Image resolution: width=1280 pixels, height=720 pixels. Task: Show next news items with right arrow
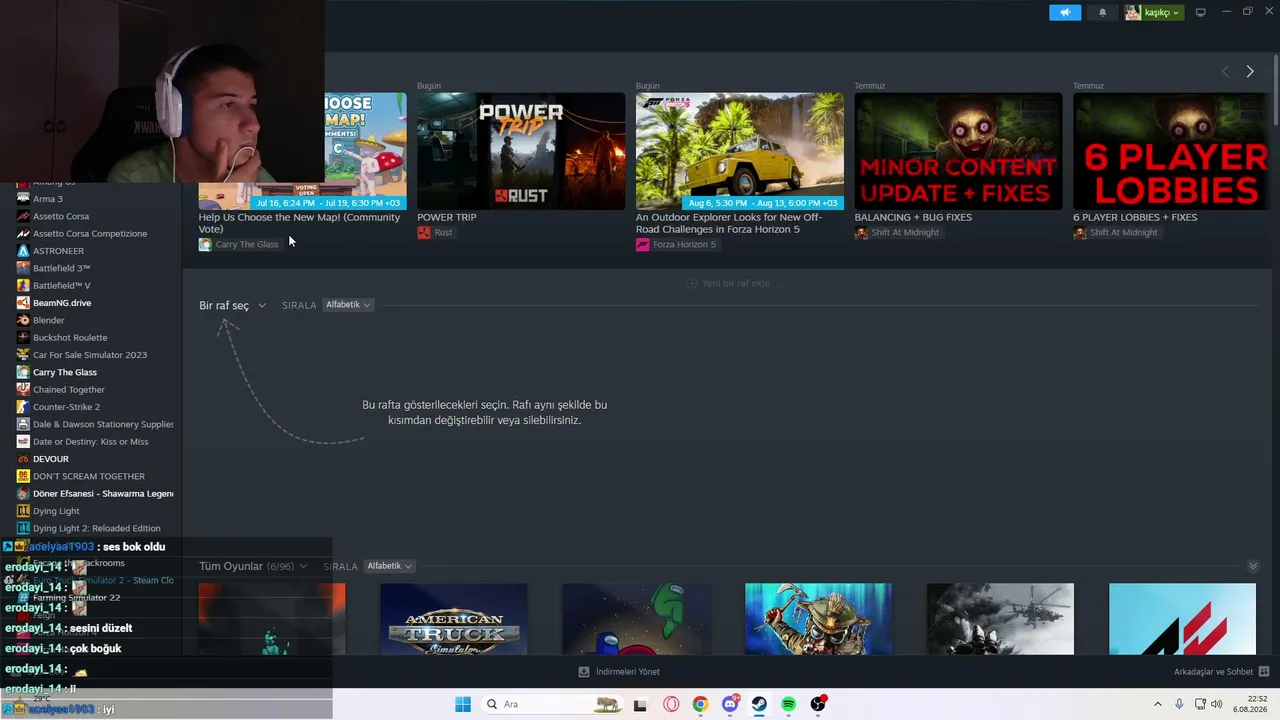click(x=1250, y=71)
